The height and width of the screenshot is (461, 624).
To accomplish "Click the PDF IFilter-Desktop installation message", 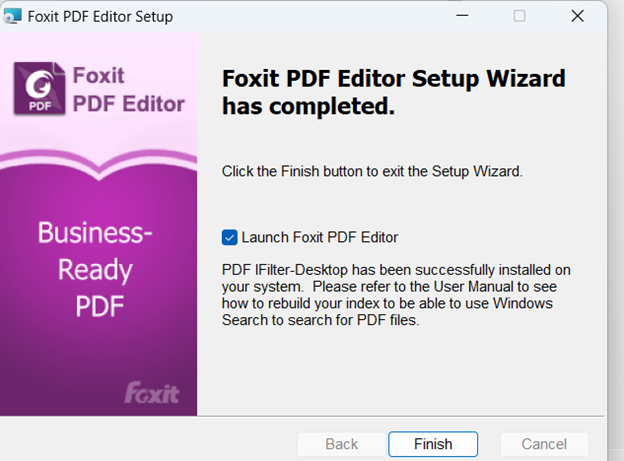I will 398,294.
